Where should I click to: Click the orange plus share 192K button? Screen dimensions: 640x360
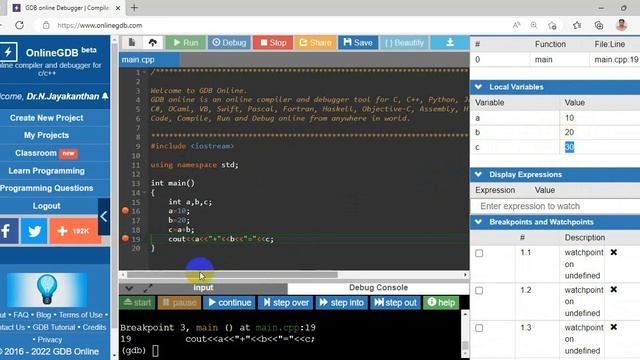point(75,231)
